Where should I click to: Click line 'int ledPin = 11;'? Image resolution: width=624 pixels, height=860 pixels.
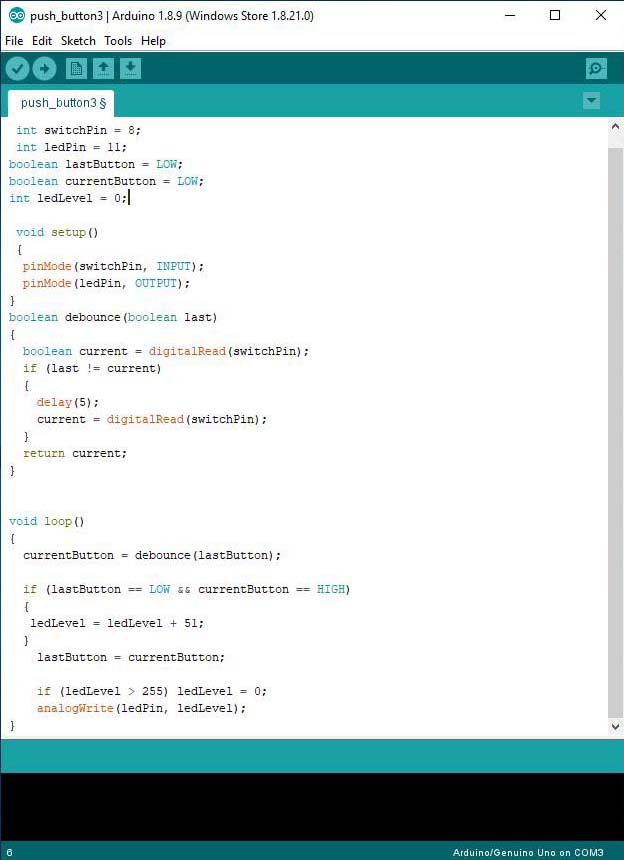(x=71, y=147)
